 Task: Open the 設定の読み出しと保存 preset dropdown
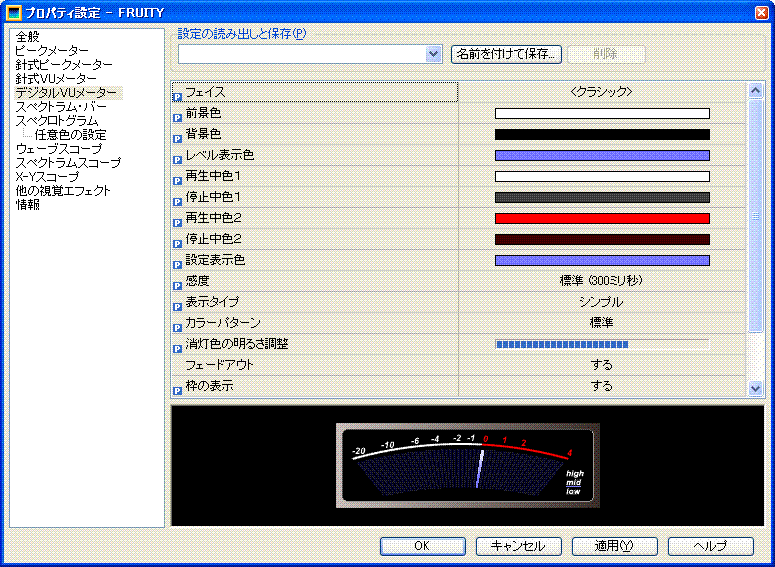[x=433, y=54]
